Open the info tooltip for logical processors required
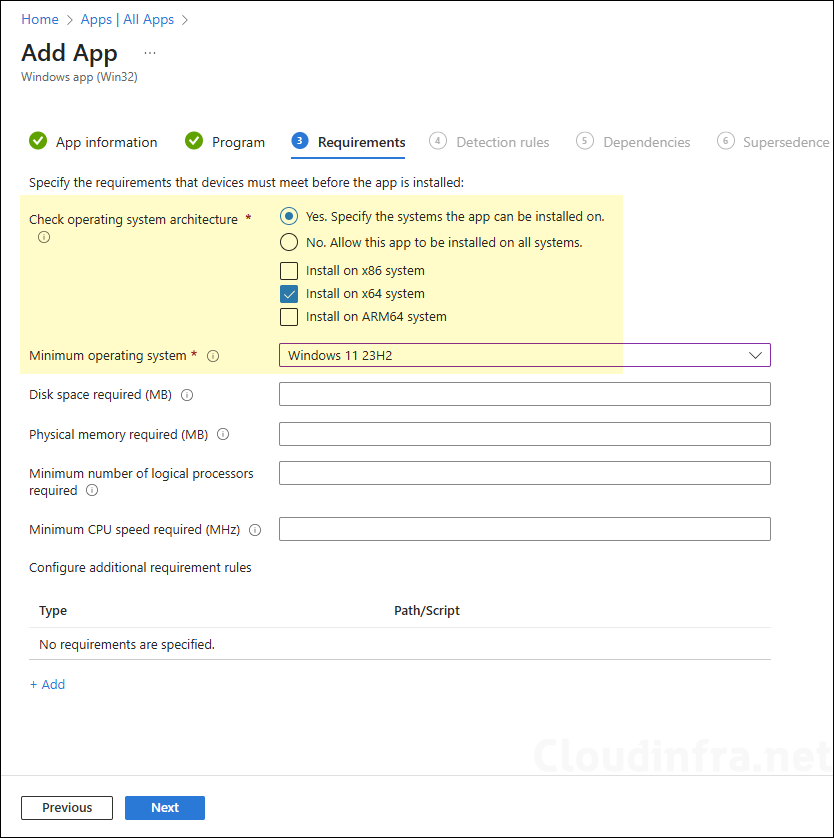The height and width of the screenshot is (838, 834). coord(91,490)
